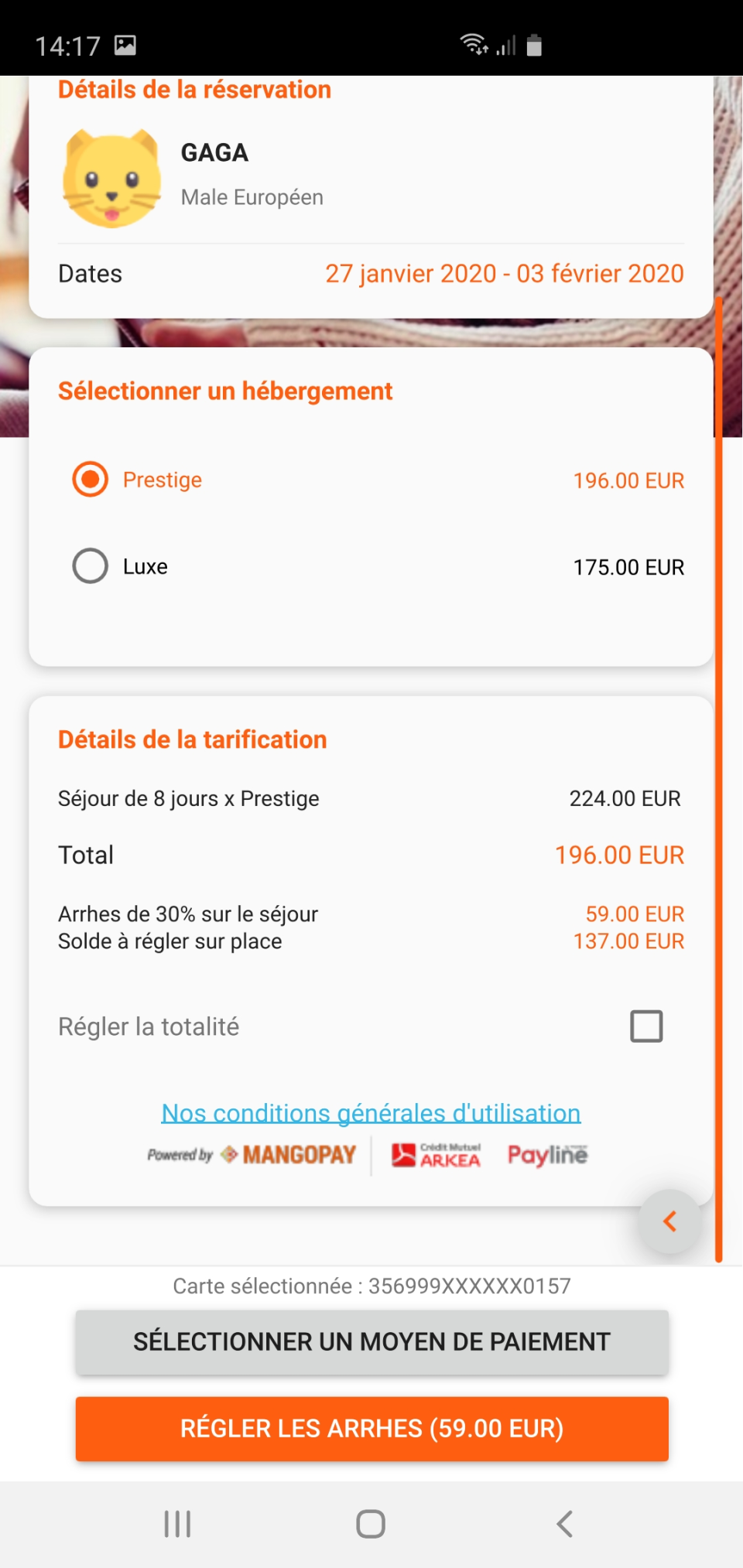The height and width of the screenshot is (1568, 743).
Task: Select the Prestige accommodation radio button
Action: [91, 480]
